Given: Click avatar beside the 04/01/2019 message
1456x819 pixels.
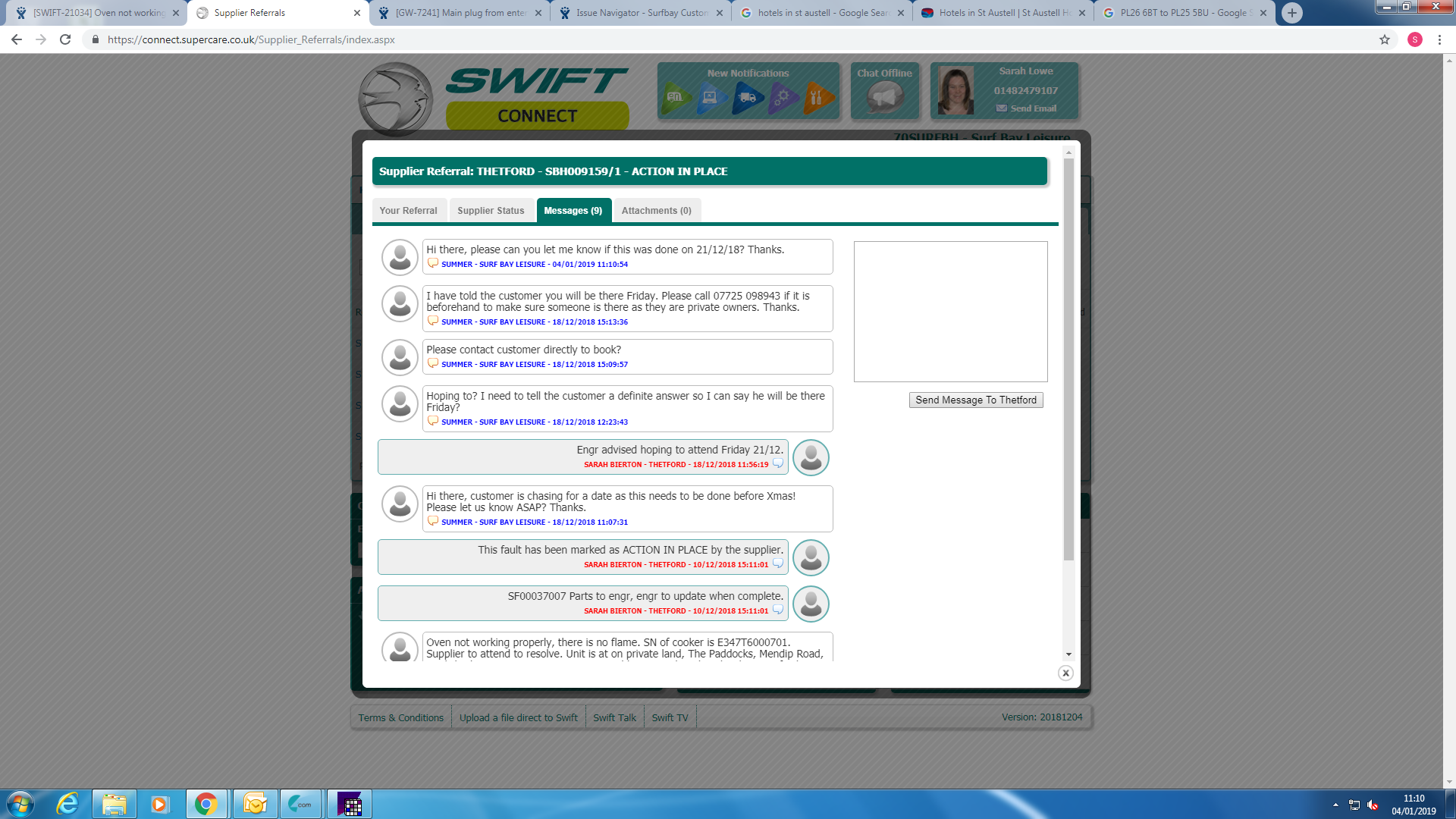Looking at the screenshot, I should 400,257.
